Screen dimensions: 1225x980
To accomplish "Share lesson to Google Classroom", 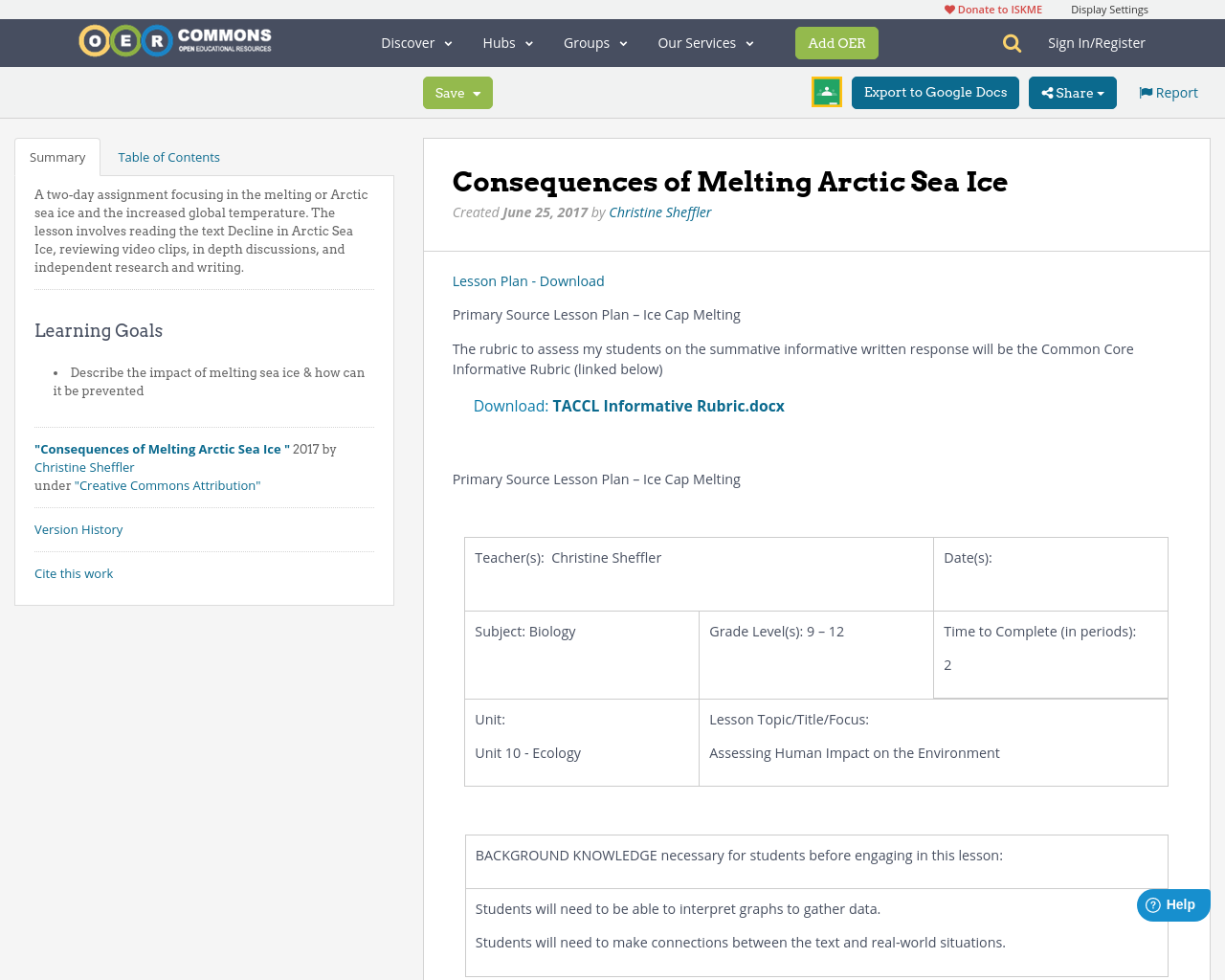I will click(826, 91).
